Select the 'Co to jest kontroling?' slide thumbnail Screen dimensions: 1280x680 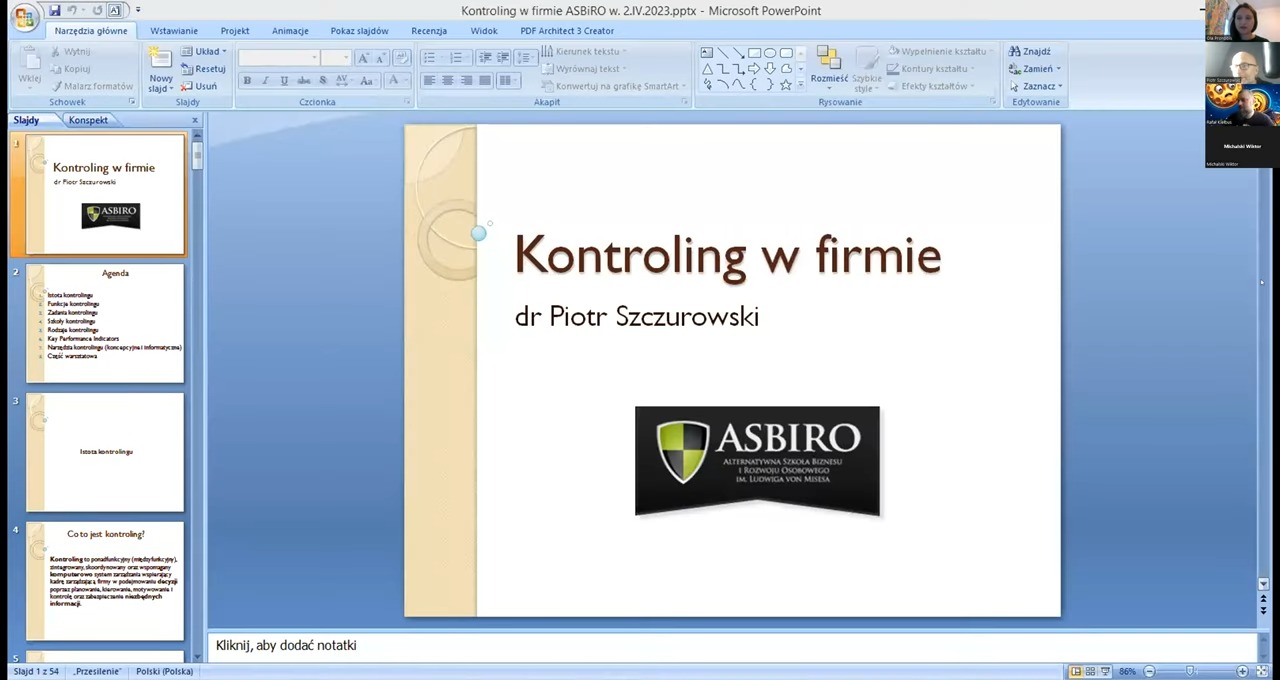[x=105, y=581]
